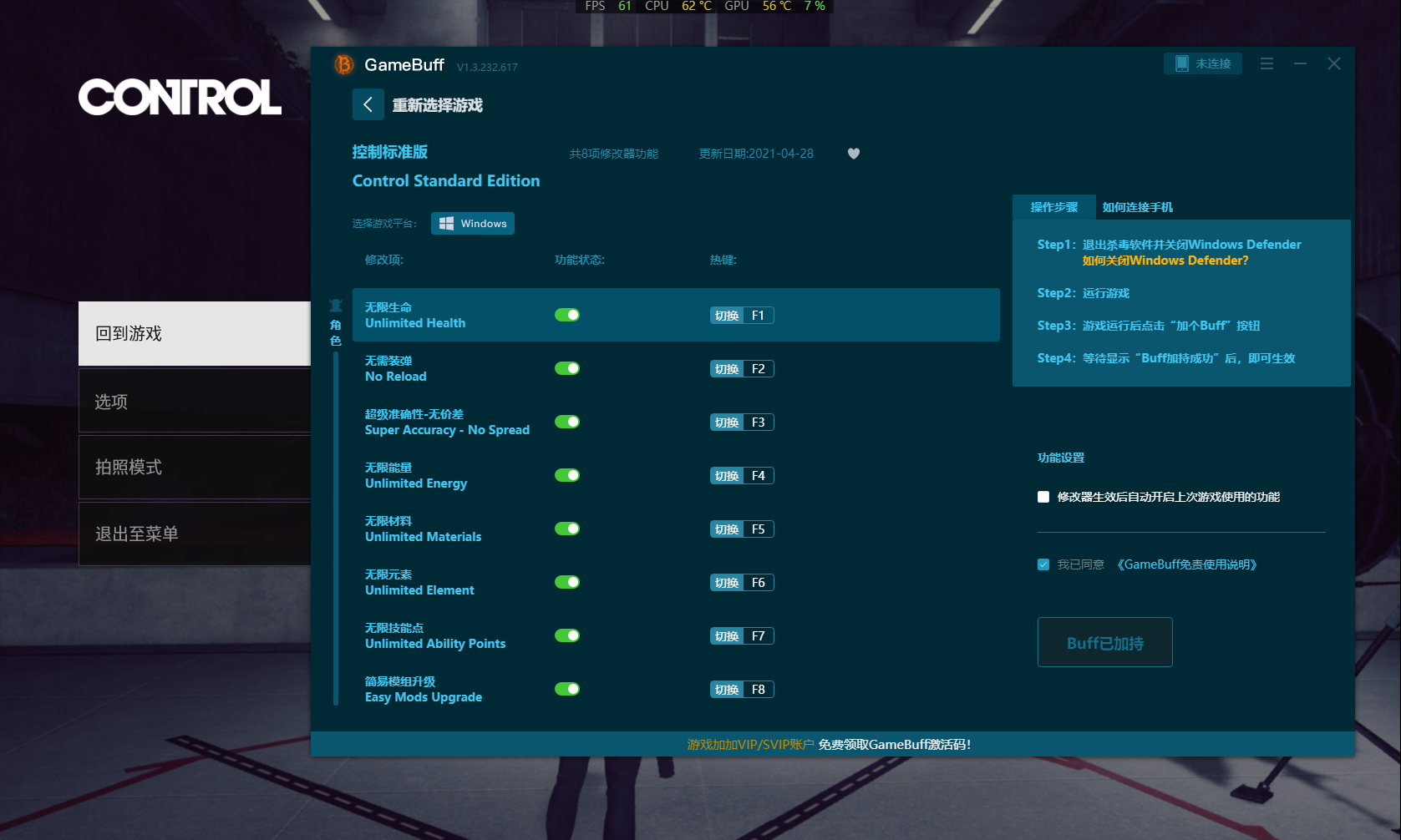Minimize the GameBuff window
This screenshot has height=840, width=1401.
click(x=1300, y=63)
